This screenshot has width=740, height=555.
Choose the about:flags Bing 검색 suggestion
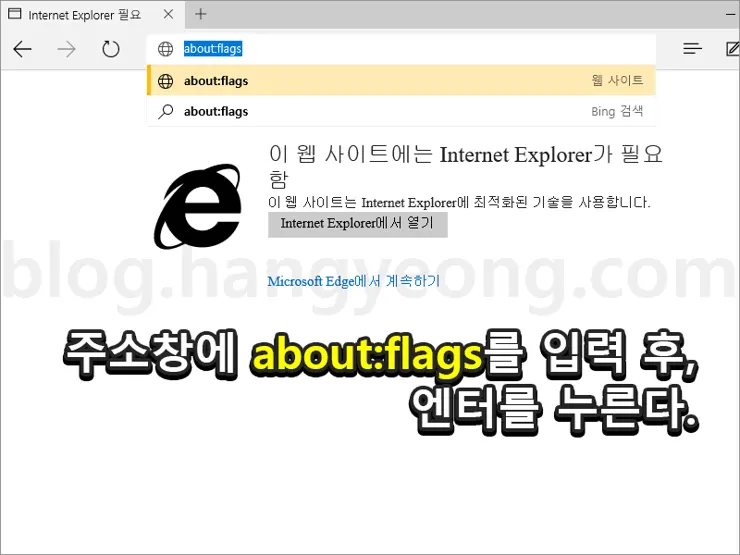pyautogui.click(x=401, y=111)
